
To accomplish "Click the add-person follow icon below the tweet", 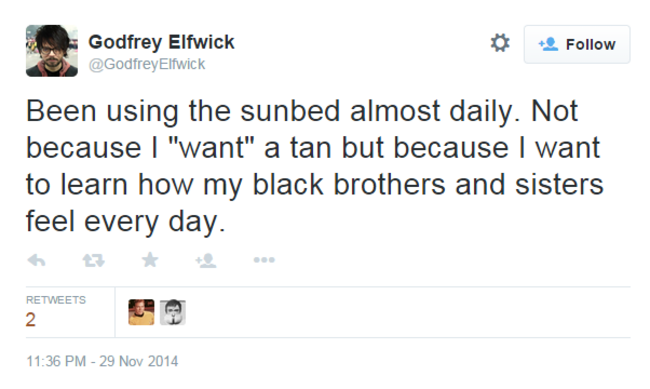I will click(x=206, y=260).
